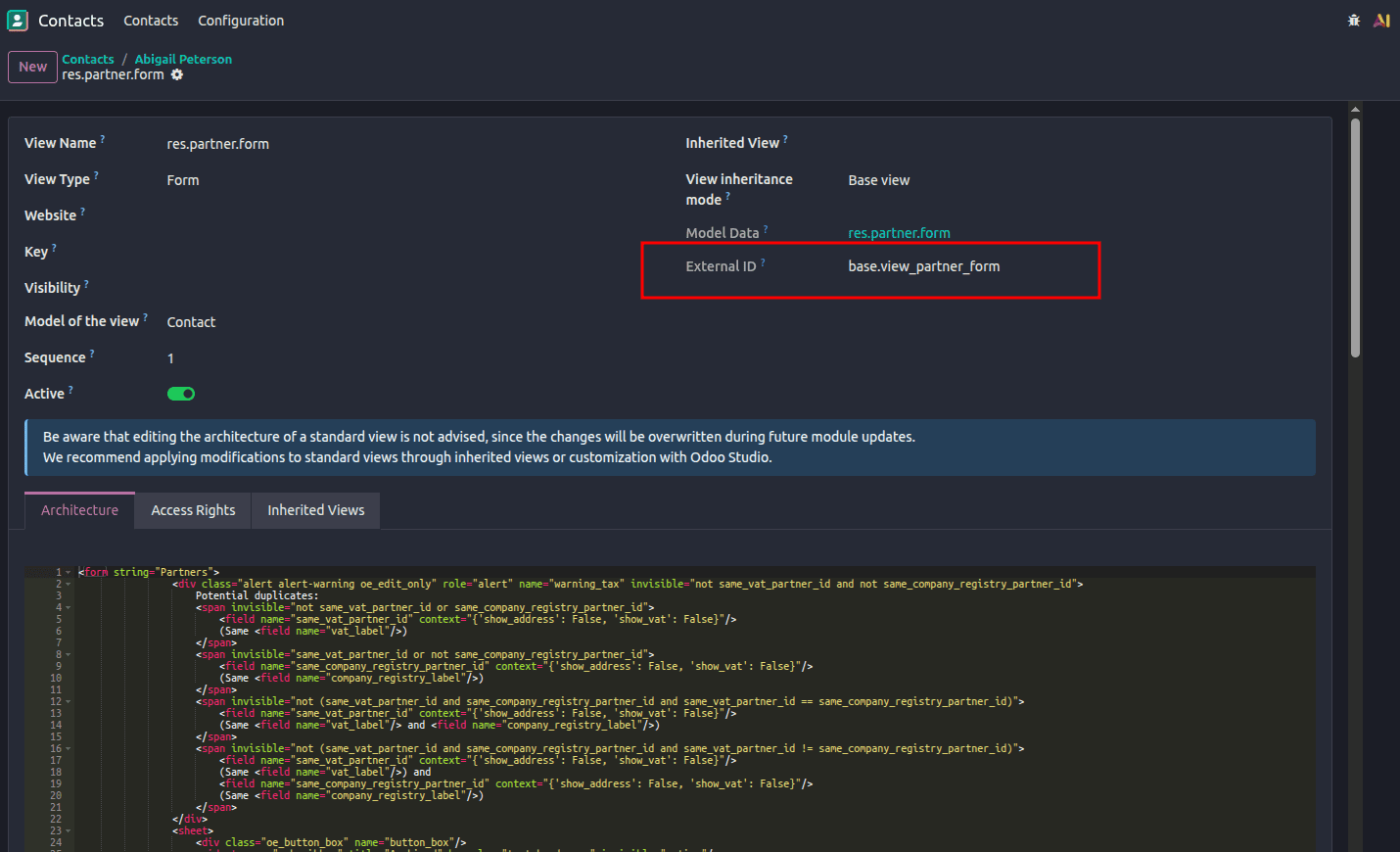Open the Configuration menu
1400x852 pixels.
coord(240,20)
